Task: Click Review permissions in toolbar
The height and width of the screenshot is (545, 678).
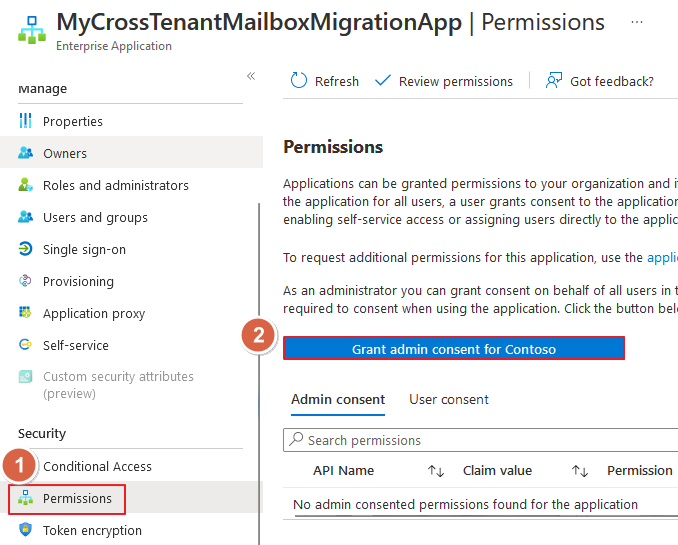Action: (444, 81)
